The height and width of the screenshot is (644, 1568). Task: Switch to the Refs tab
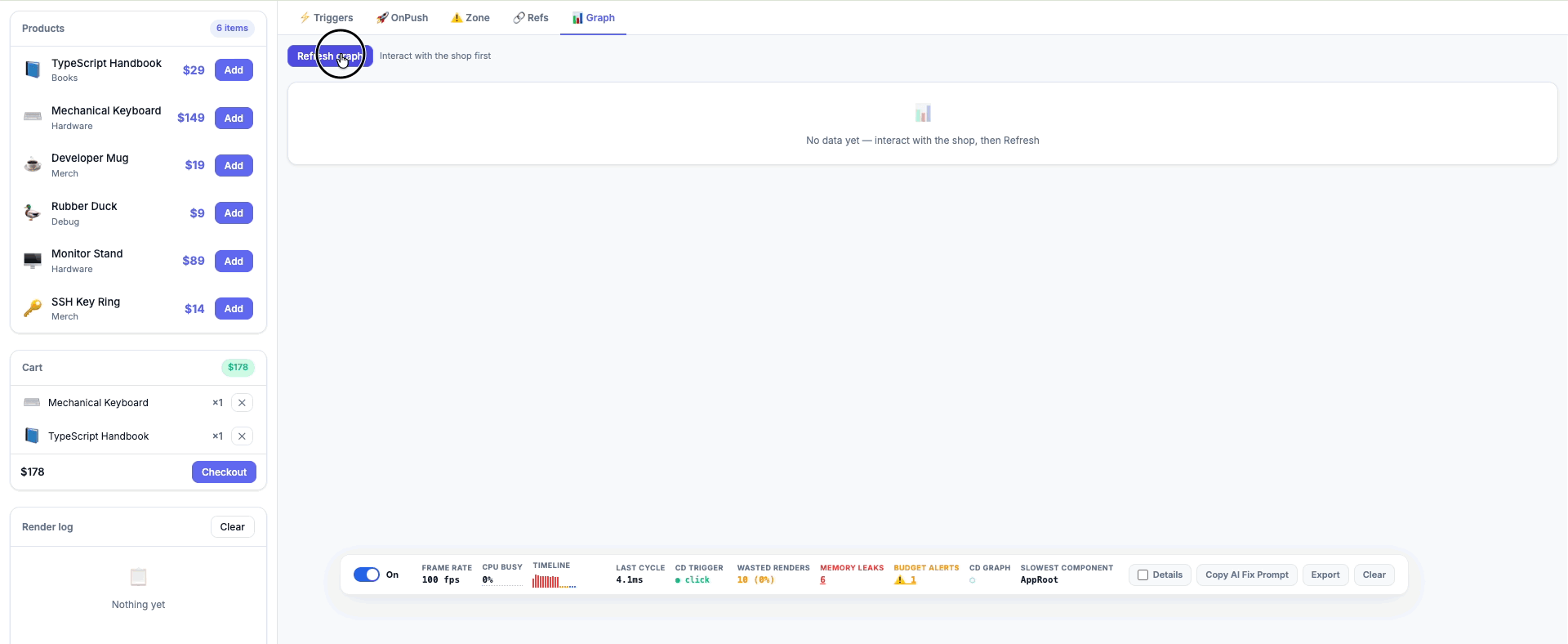(x=531, y=17)
